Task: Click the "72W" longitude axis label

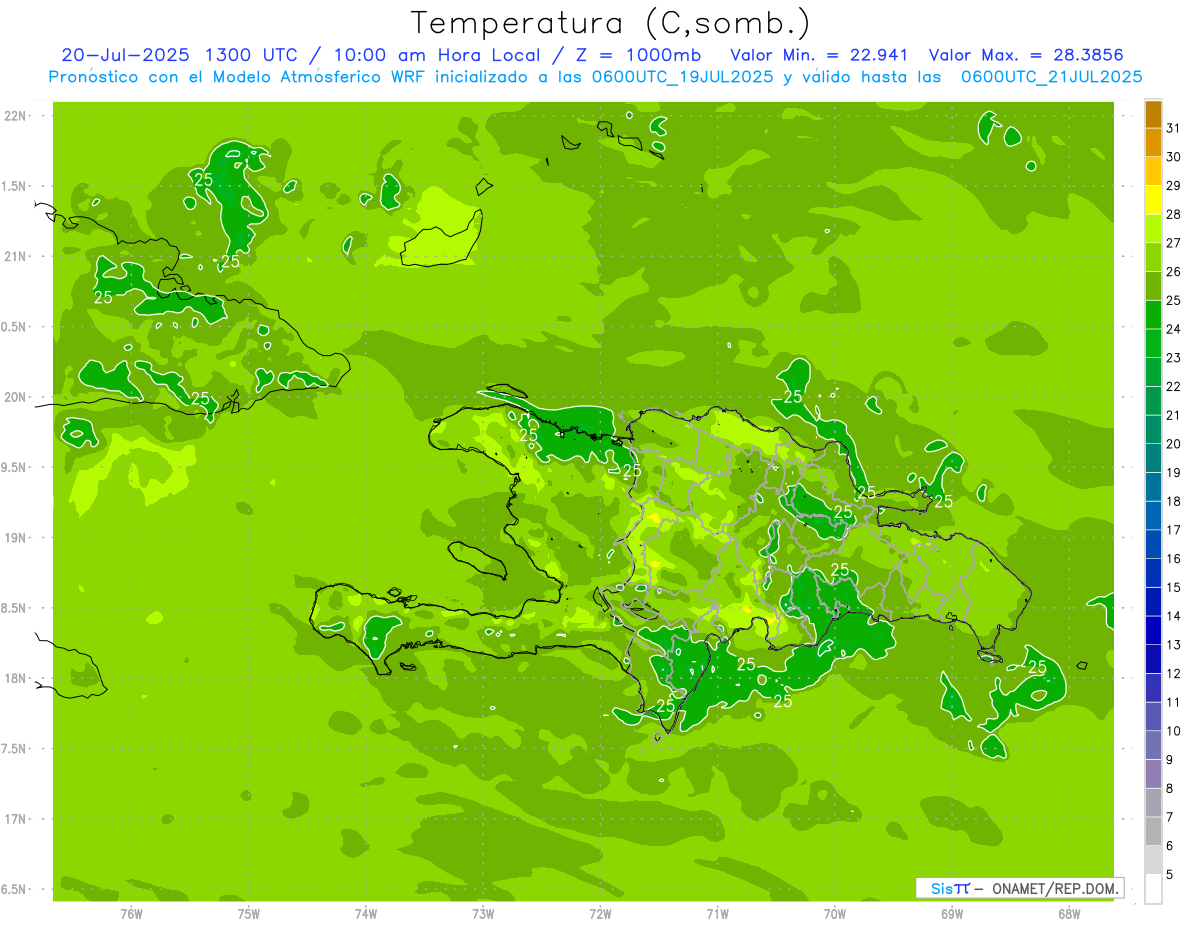Action: [600, 914]
